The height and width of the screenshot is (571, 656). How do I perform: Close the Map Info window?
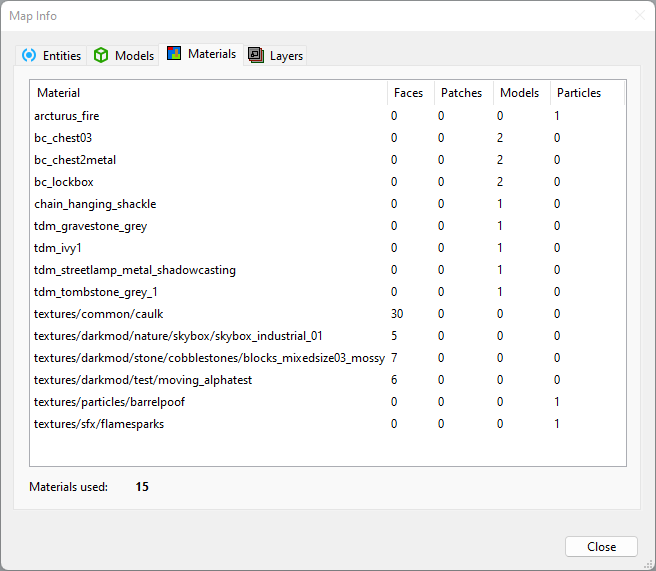point(601,547)
